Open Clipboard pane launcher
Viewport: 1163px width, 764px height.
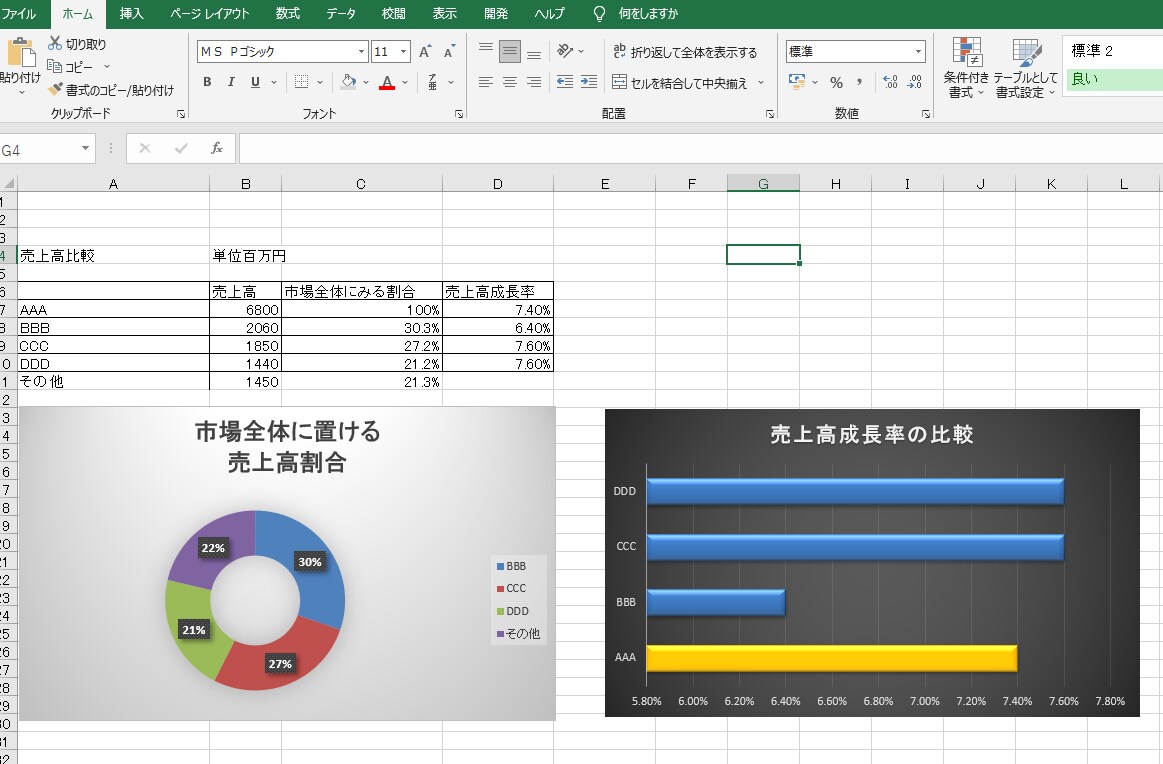pos(181,113)
